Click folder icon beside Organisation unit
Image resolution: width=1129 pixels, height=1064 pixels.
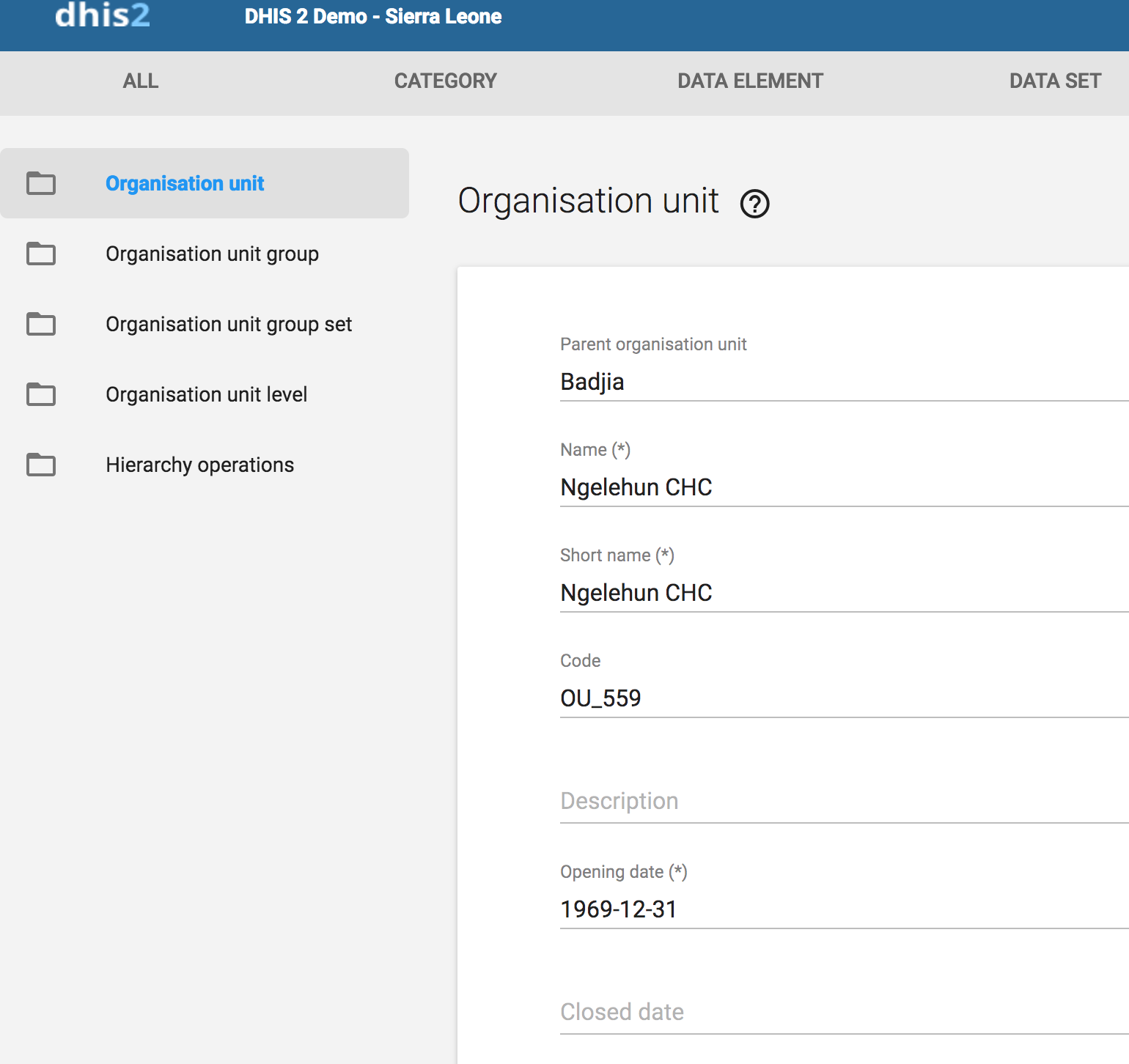point(41,183)
